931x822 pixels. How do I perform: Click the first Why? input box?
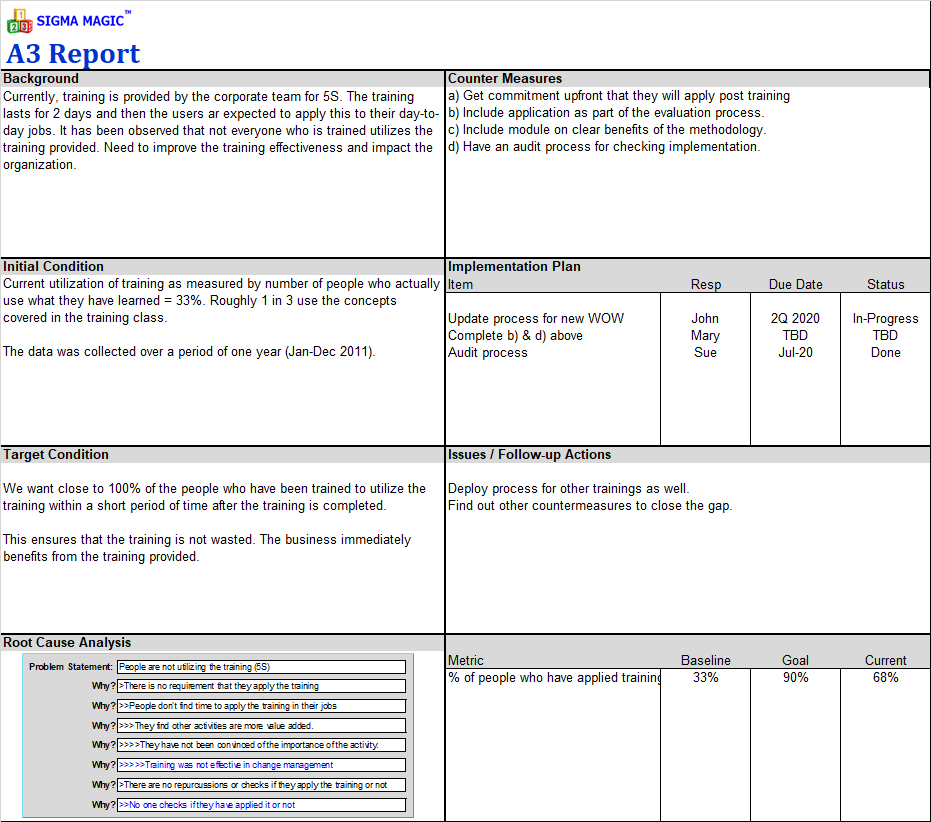[x=260, y=686]
